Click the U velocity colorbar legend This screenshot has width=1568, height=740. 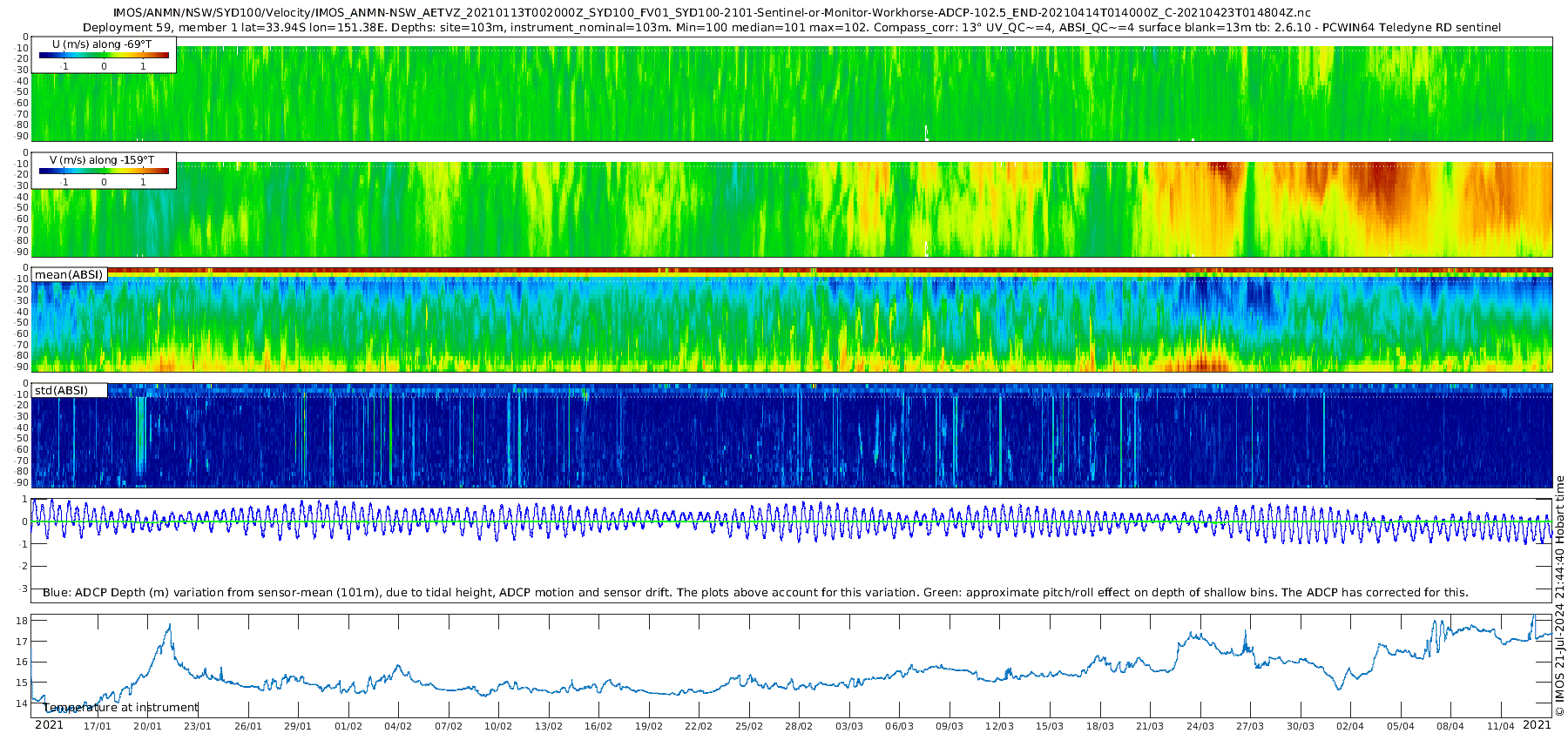104,55
